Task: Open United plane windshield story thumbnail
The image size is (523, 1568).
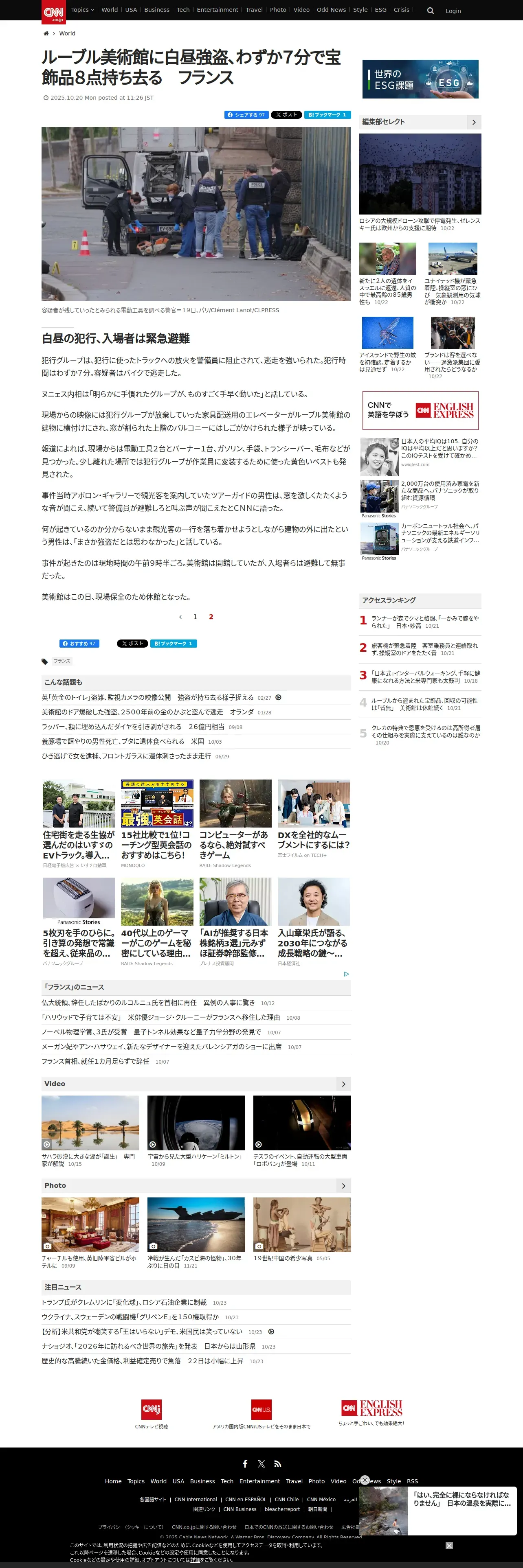Action: coord(453,259)
